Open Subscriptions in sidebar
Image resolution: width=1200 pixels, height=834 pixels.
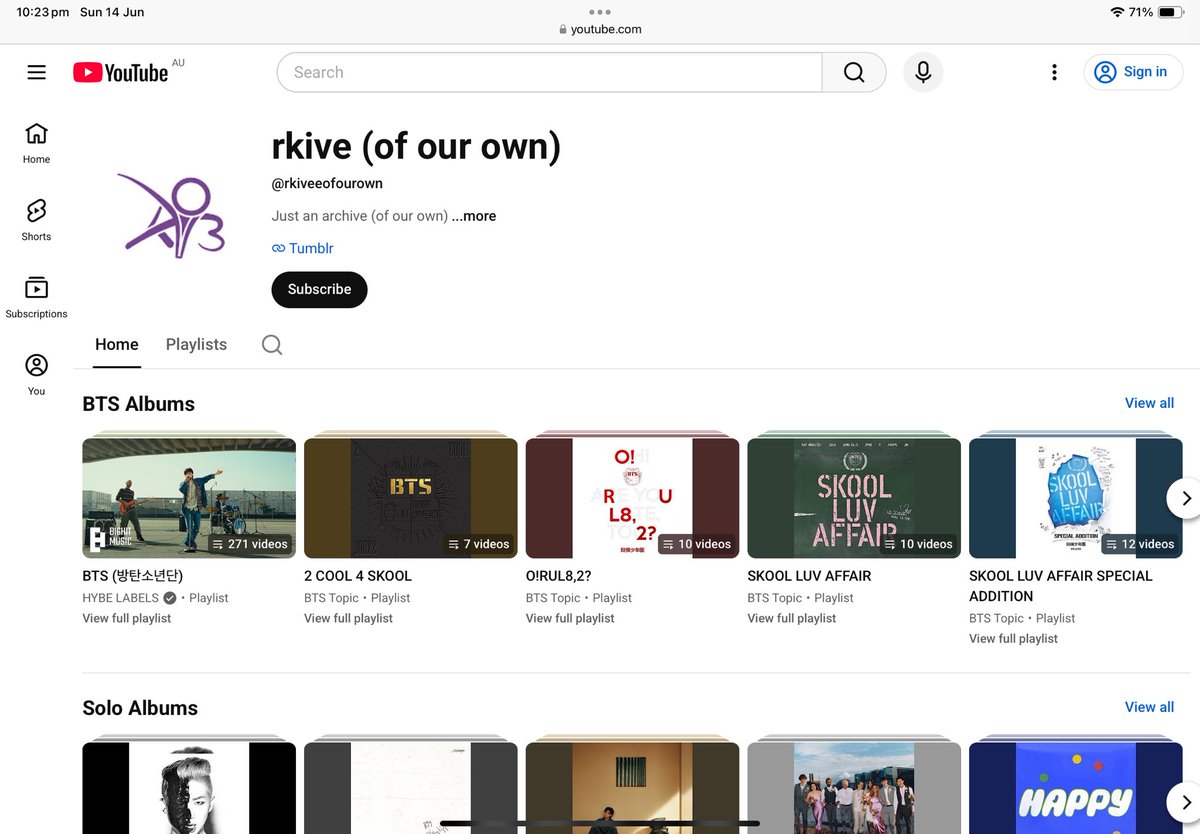[36, 297]
